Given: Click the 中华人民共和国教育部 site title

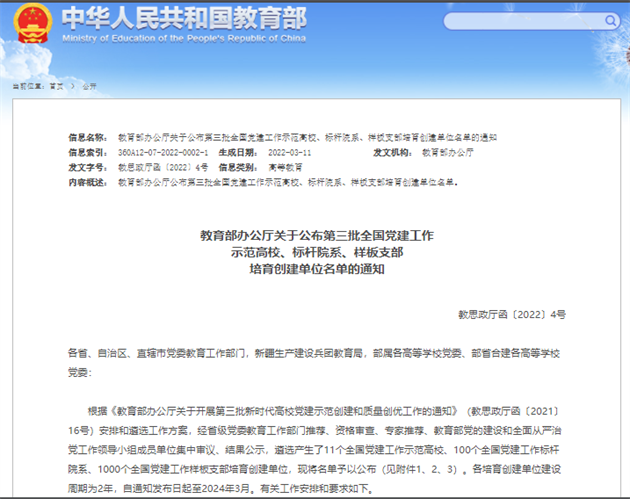Looking at the screenshot, I should [184, 18].
